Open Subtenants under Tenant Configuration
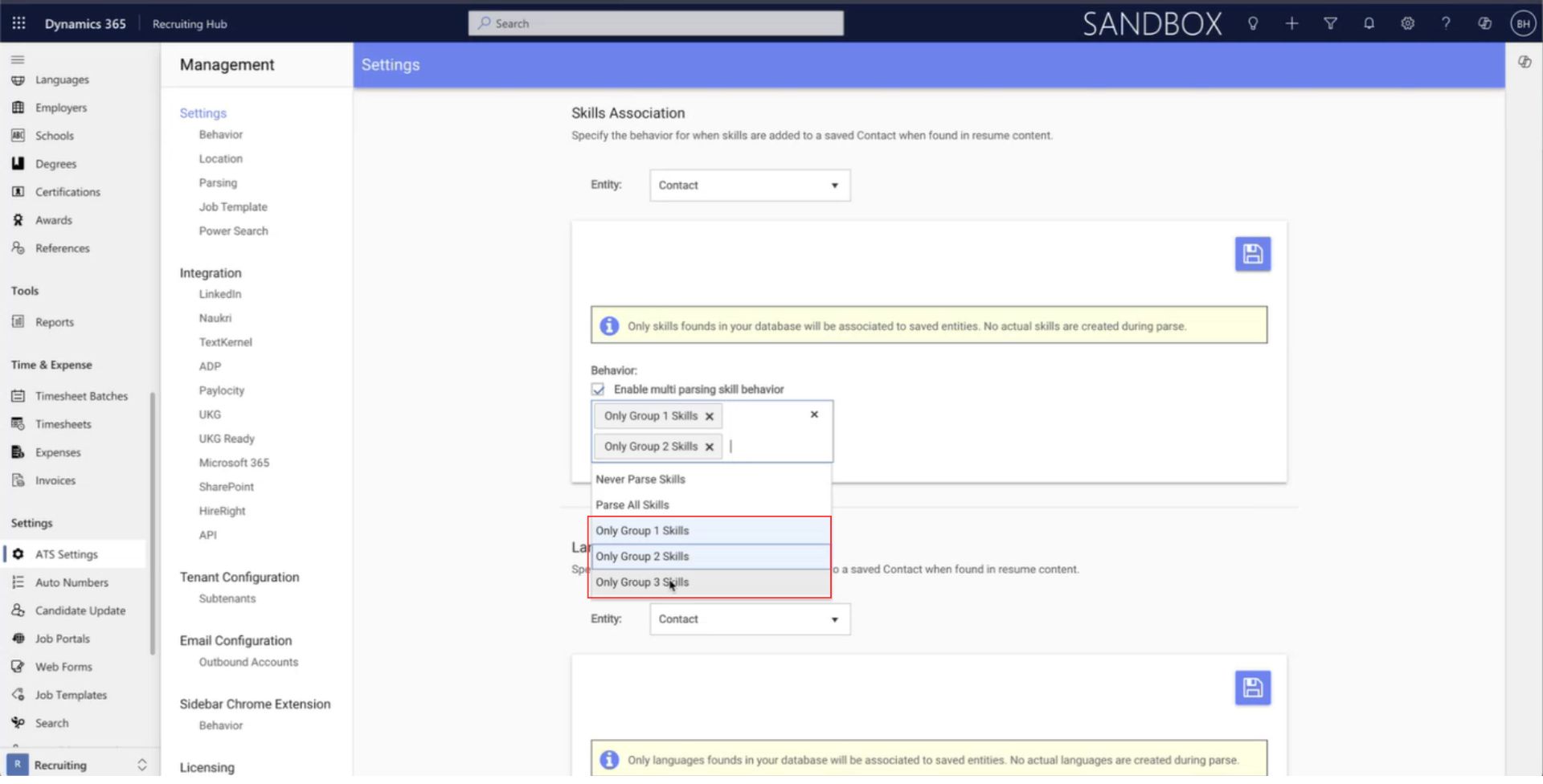Viewport: 1543px width, 784px height. click(227, 598)
